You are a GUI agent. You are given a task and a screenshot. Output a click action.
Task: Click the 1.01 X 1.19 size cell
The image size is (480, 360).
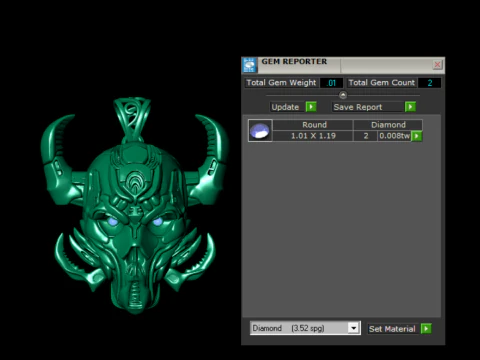click(x=313, y=136)
